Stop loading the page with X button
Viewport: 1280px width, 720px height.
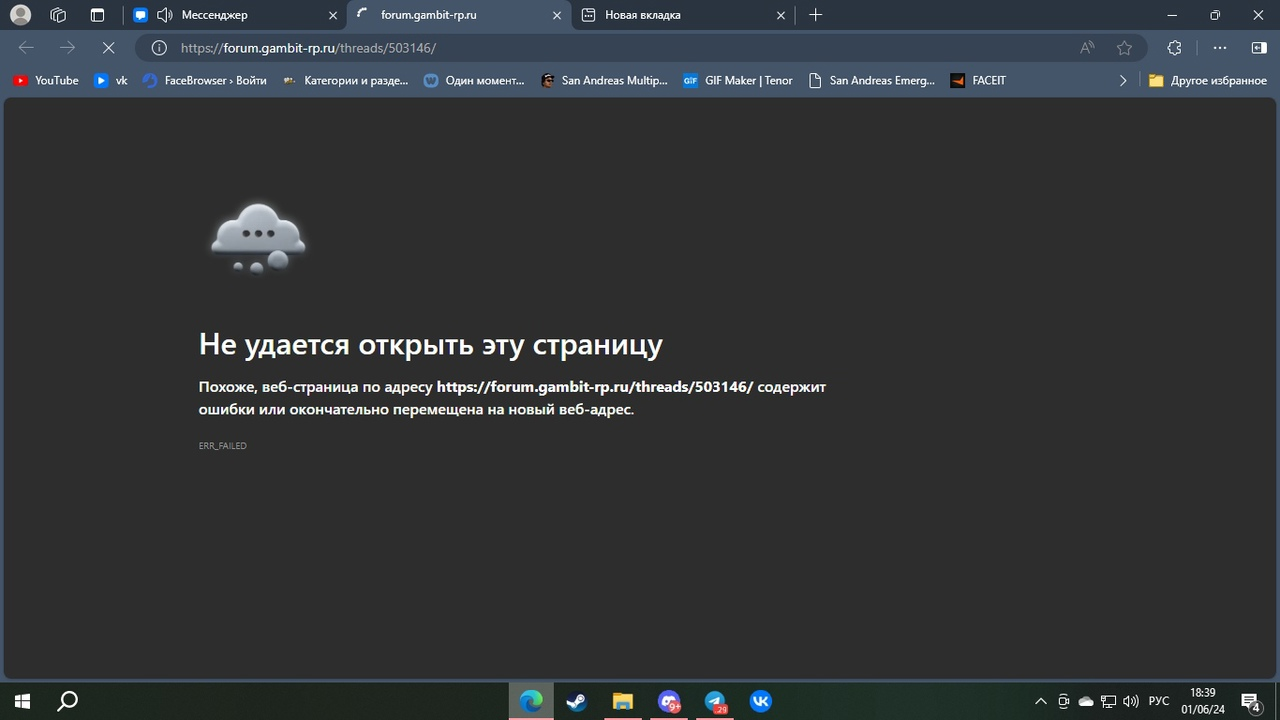109,48
